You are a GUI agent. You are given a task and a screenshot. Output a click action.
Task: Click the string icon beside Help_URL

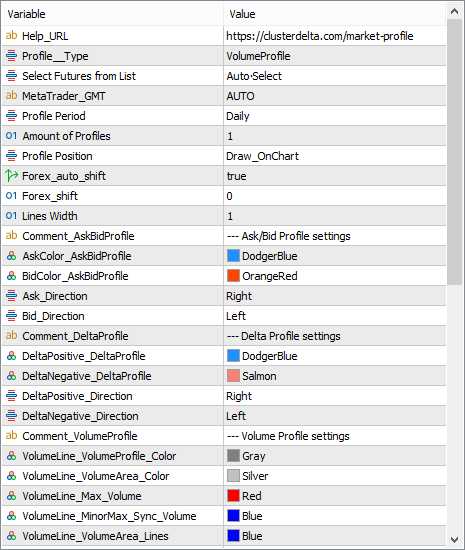pos(11,36)
